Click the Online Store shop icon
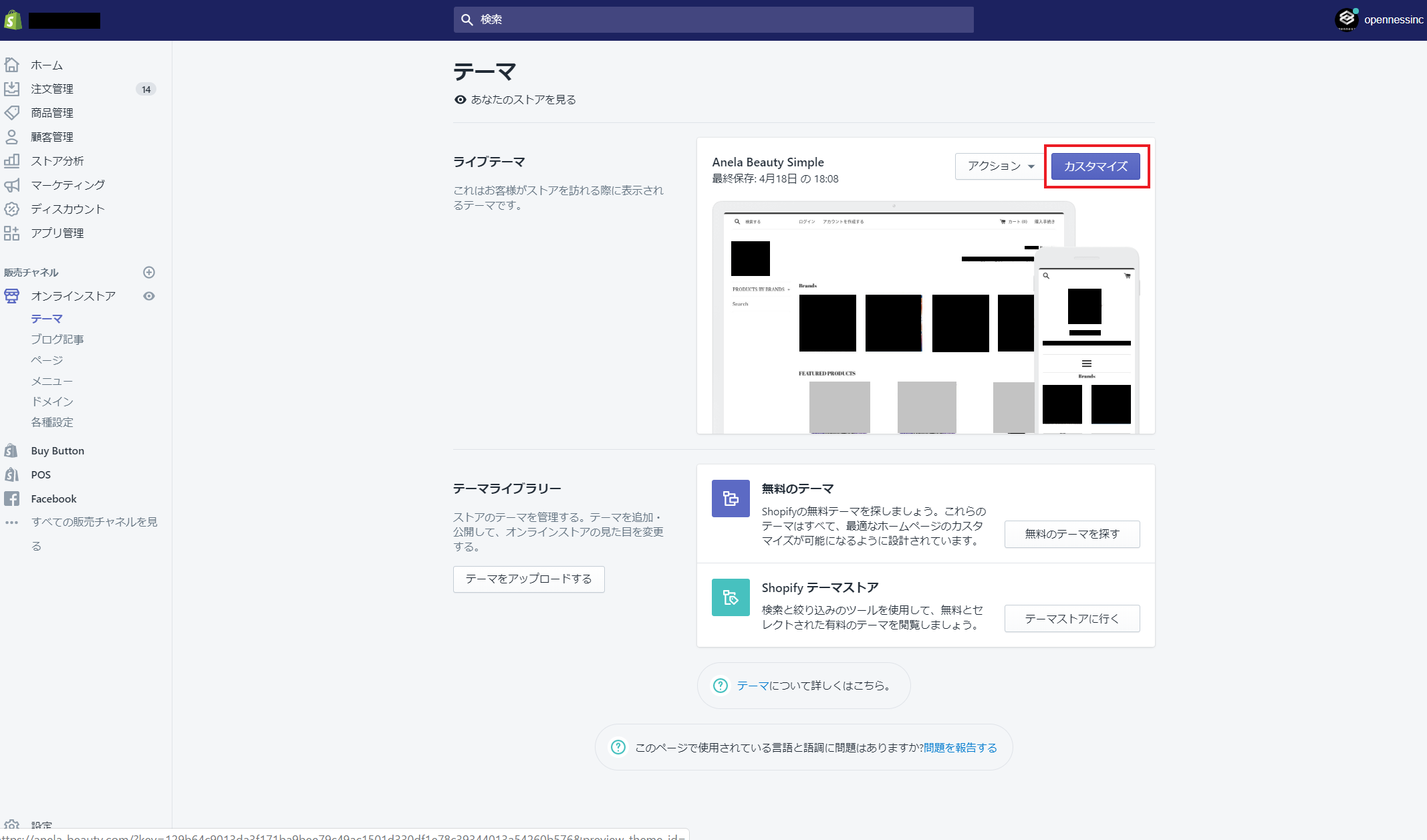 click(12, 296)
